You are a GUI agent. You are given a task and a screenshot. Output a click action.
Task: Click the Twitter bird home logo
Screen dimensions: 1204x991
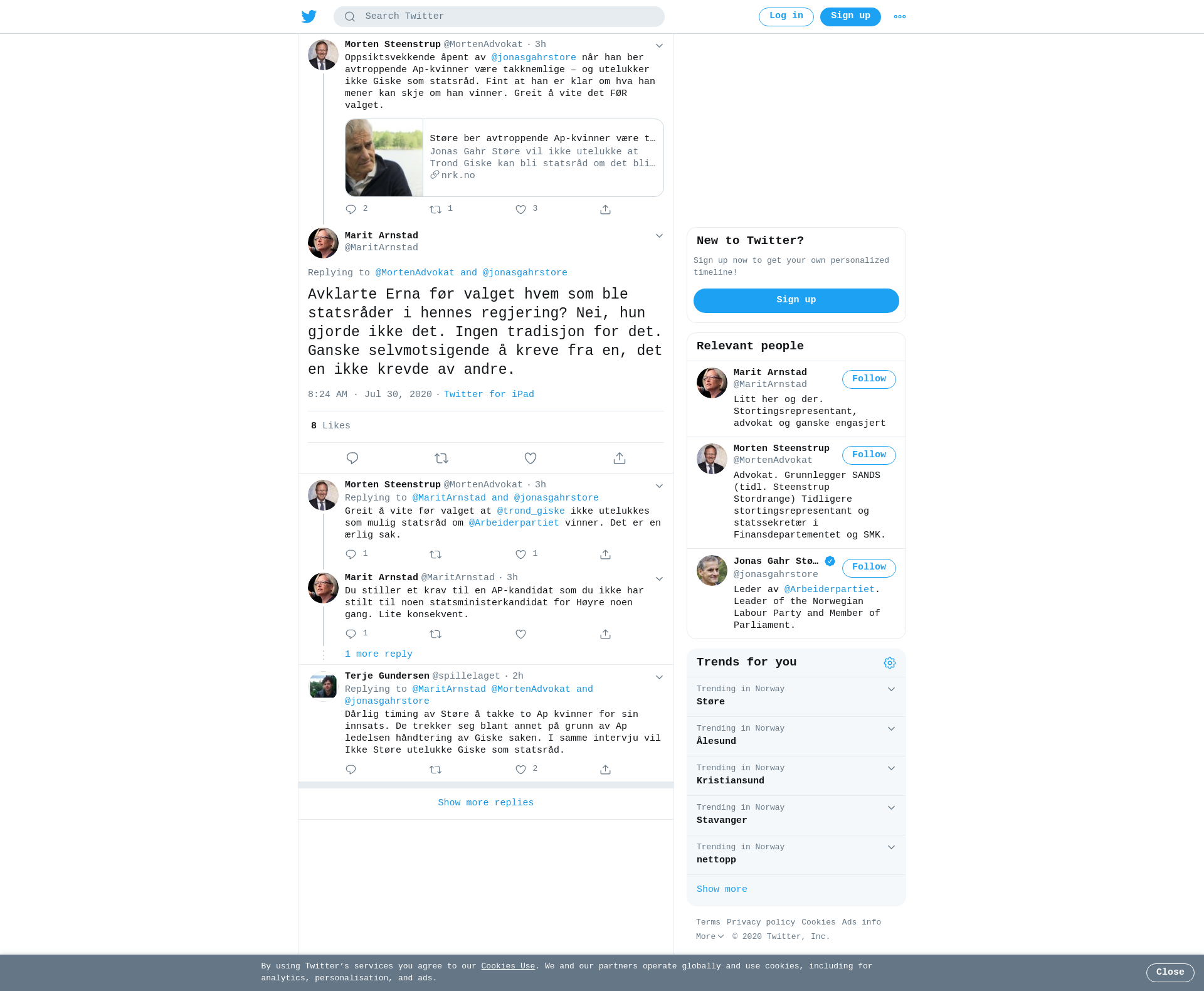[309, 16]
